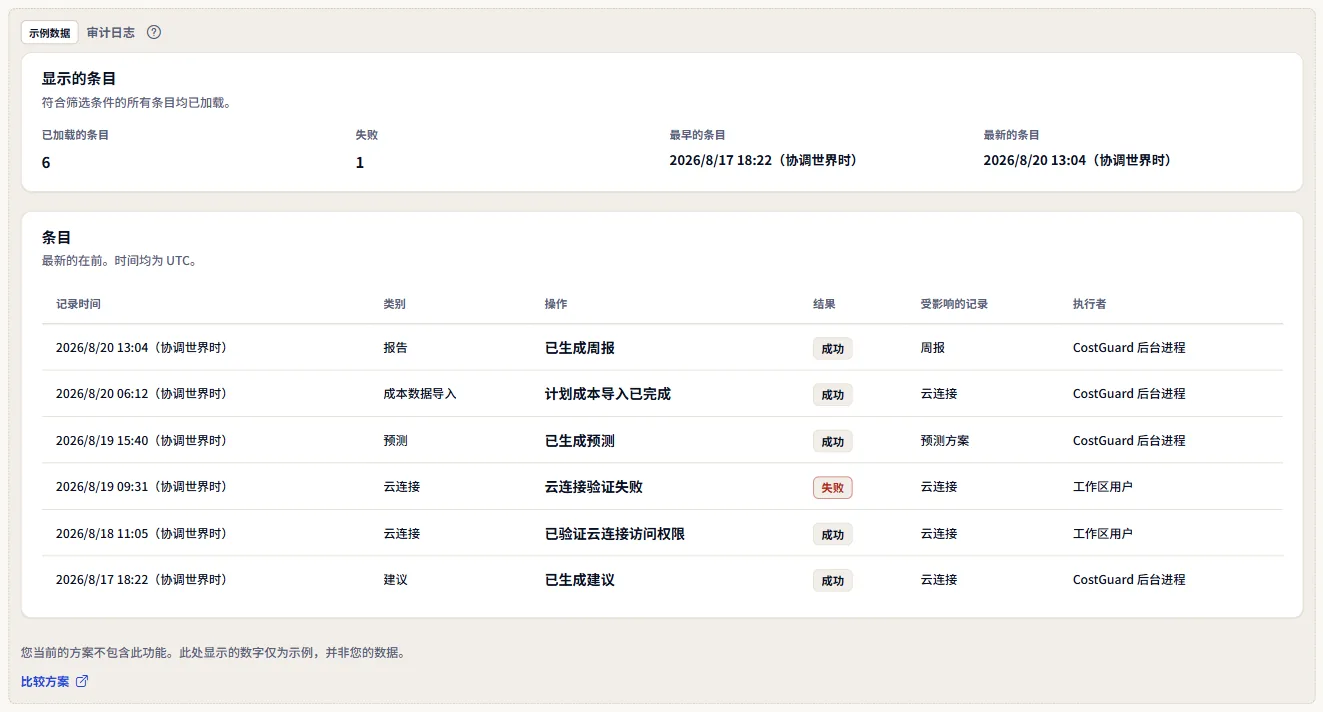The width and height of the screenshot is (1323, 712).
Task: Click the 预测方案 affected record cell
Action: (x=945, y=441)
